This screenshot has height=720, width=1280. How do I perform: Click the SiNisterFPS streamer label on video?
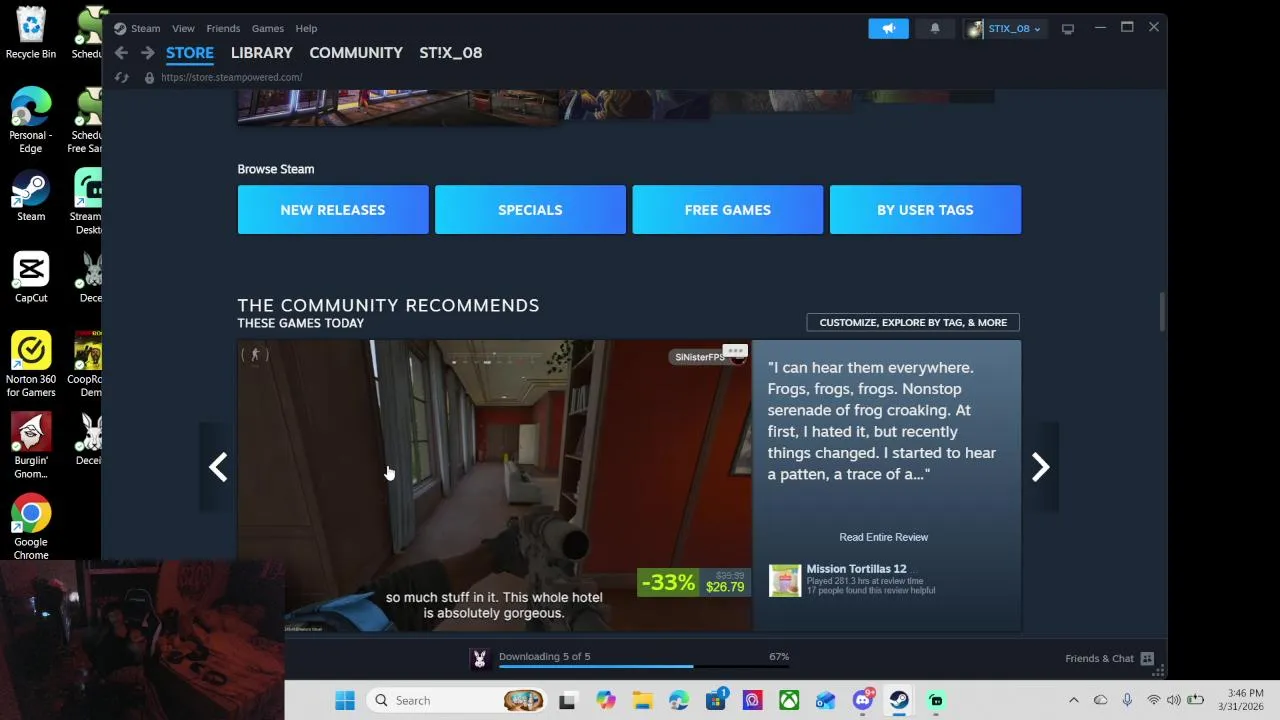point(700,357)
